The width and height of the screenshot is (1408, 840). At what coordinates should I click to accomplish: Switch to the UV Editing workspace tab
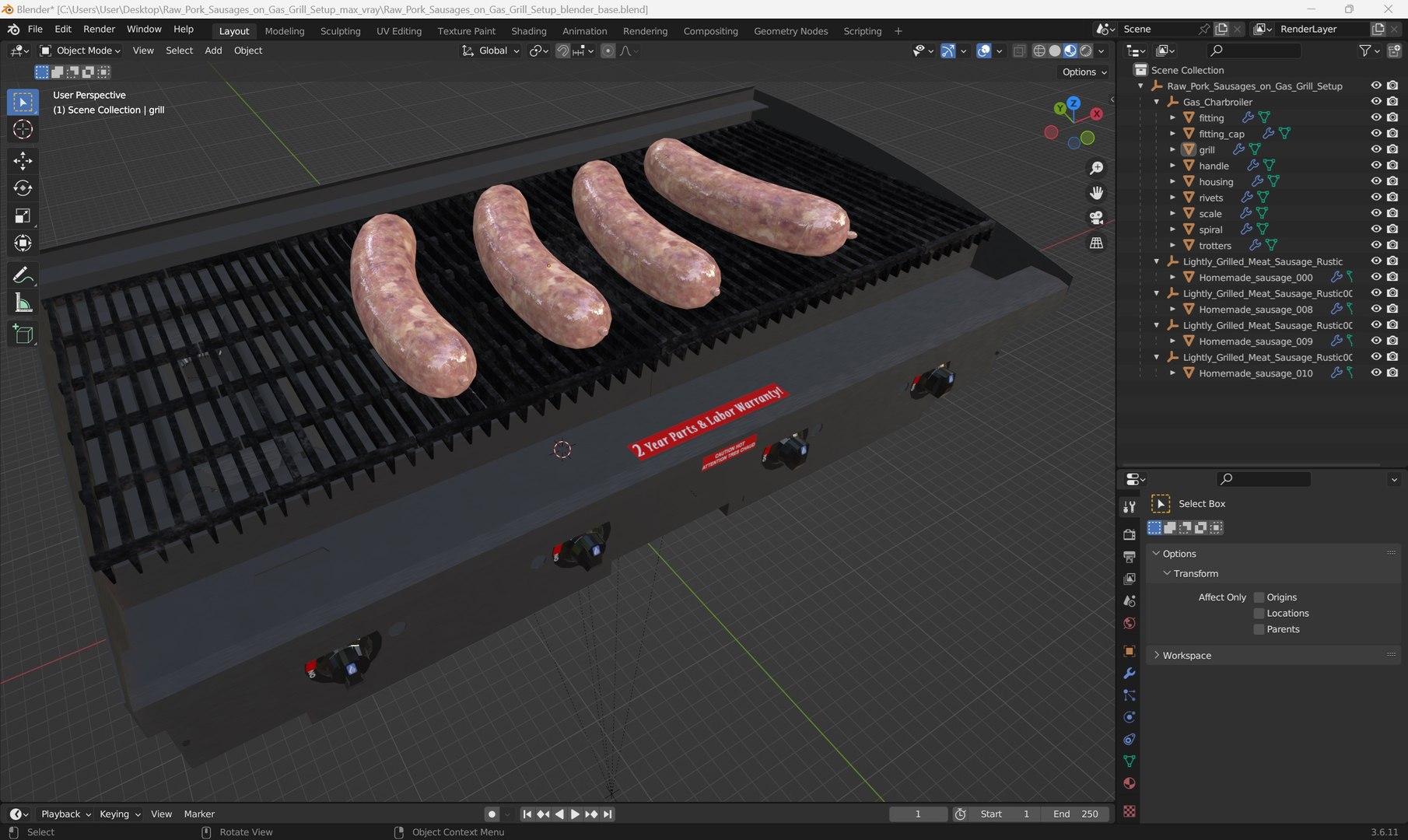[399, 31]
